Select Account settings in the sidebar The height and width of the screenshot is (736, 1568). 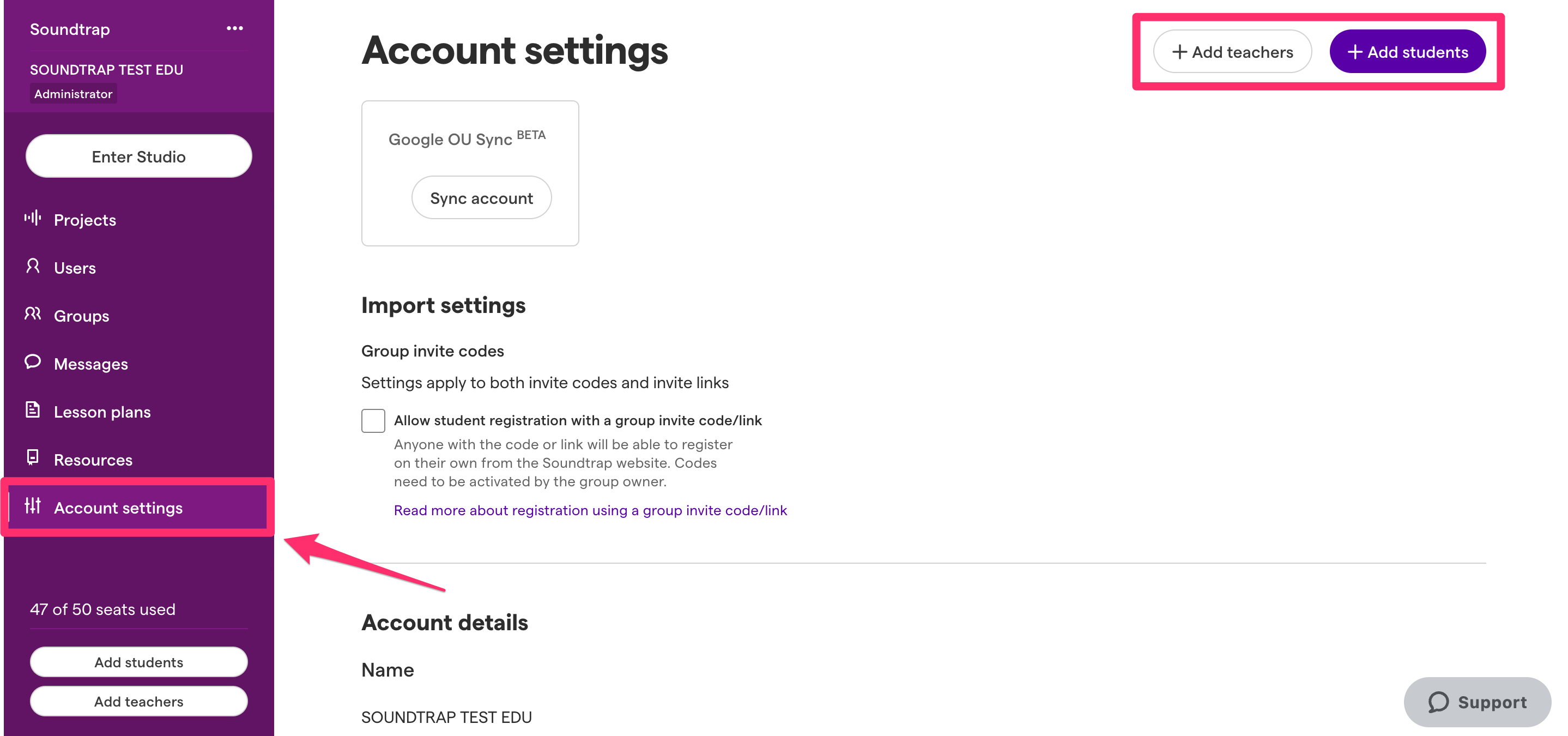tap(119, 507)
